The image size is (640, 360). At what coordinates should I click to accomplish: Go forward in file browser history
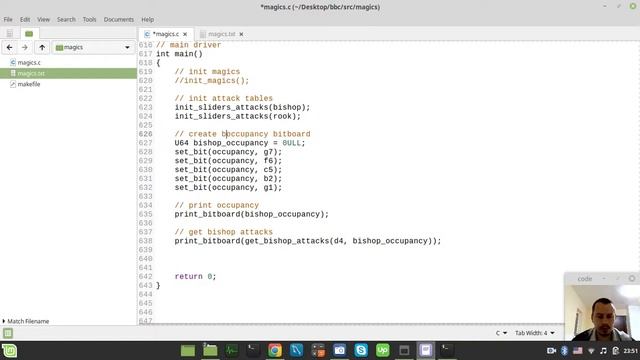pyautogui.click(x=25, y=47)
